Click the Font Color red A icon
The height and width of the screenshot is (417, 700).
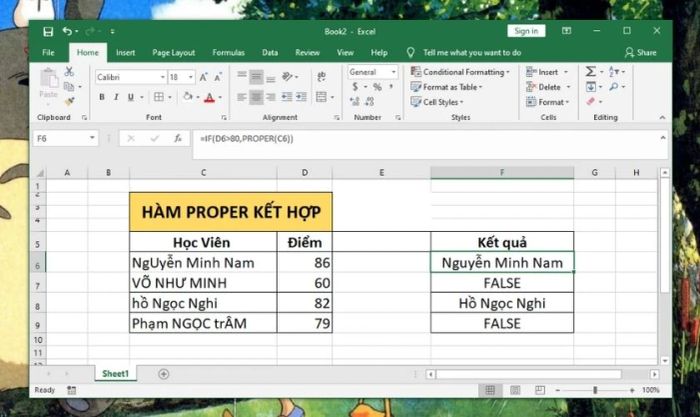point(209,97)
